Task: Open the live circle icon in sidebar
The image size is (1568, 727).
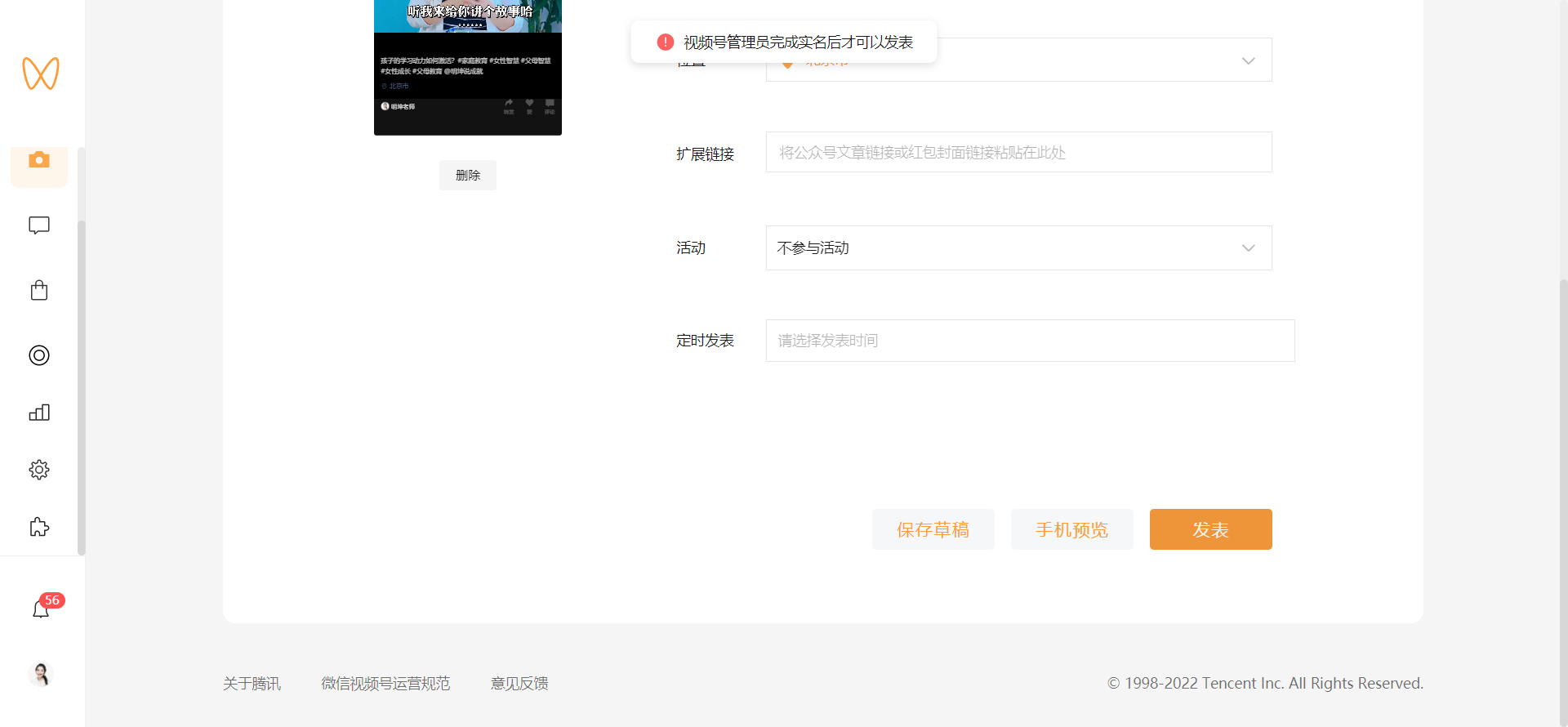Action: tap(39, 355)
